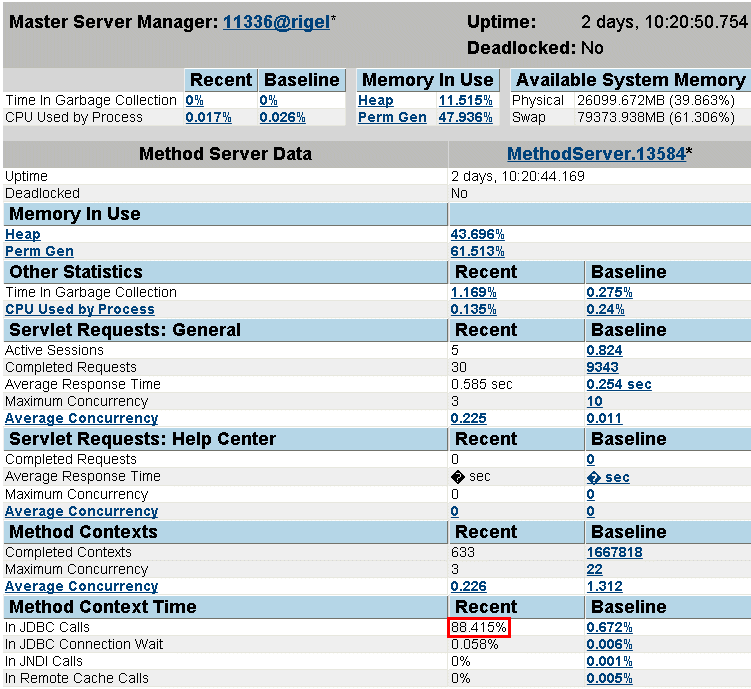Click baseline Help Center Average Concurrency 0 link

tap(591, 511)
